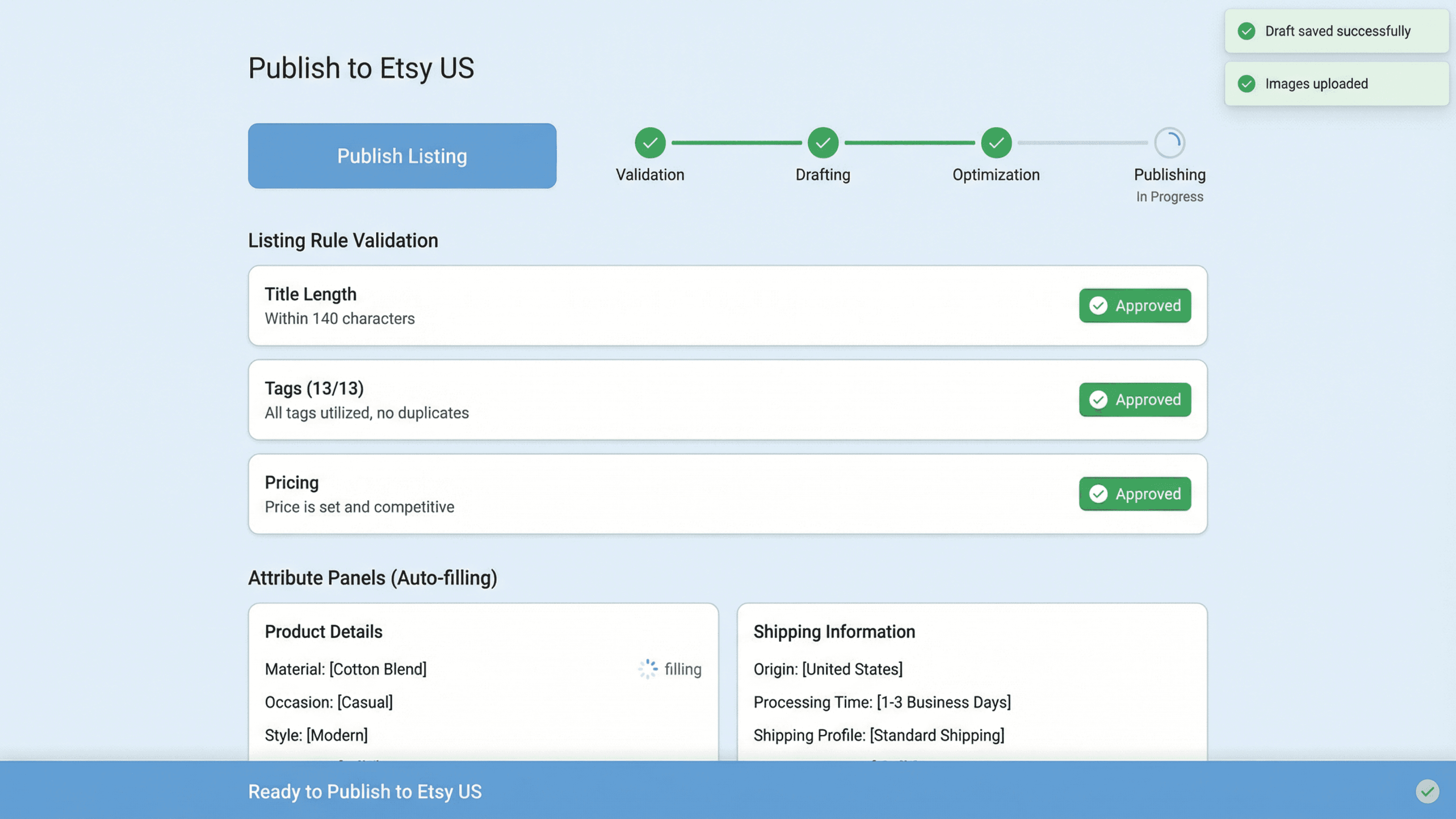This screenshot has height=819, width=1456.
Task: Click the Images uploaded check icon
Action: 1246,84
